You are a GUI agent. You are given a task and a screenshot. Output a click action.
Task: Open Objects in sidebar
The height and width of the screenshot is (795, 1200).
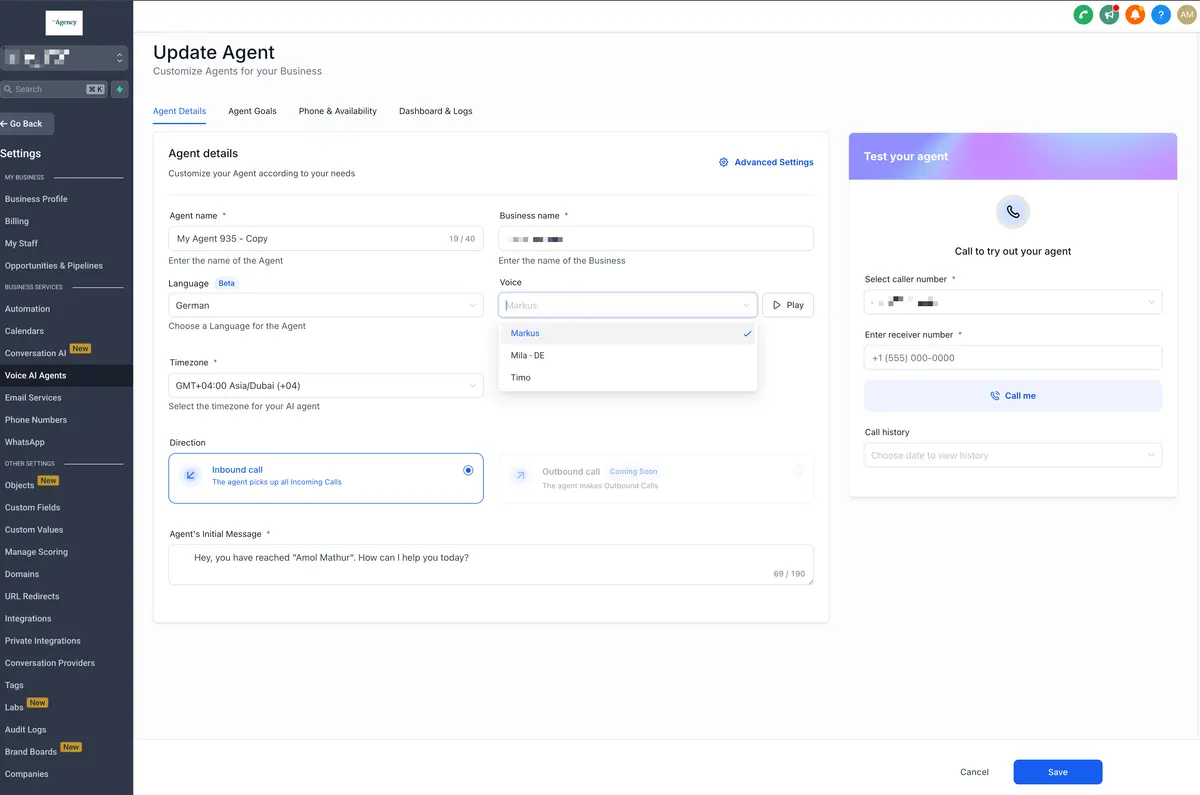tap(20, 485)
